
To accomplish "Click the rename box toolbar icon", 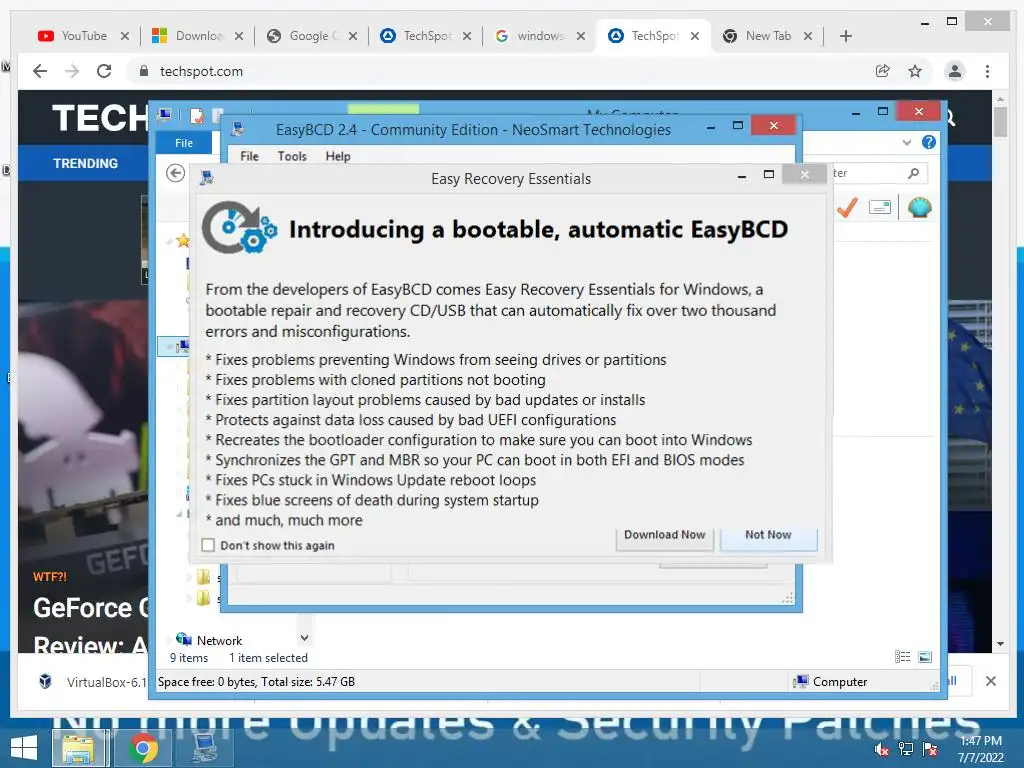I will click(880, 208).
